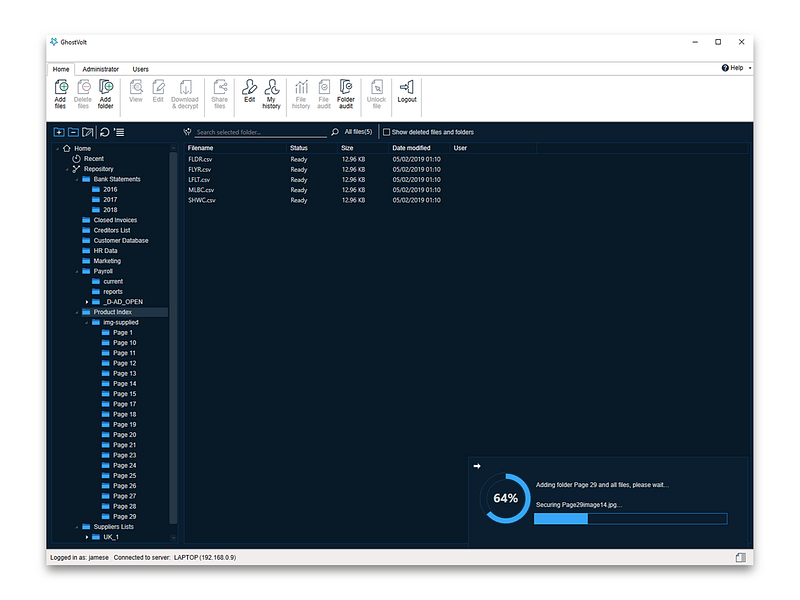
Task: Switch to the Users tab
Action: coord(140,69)
